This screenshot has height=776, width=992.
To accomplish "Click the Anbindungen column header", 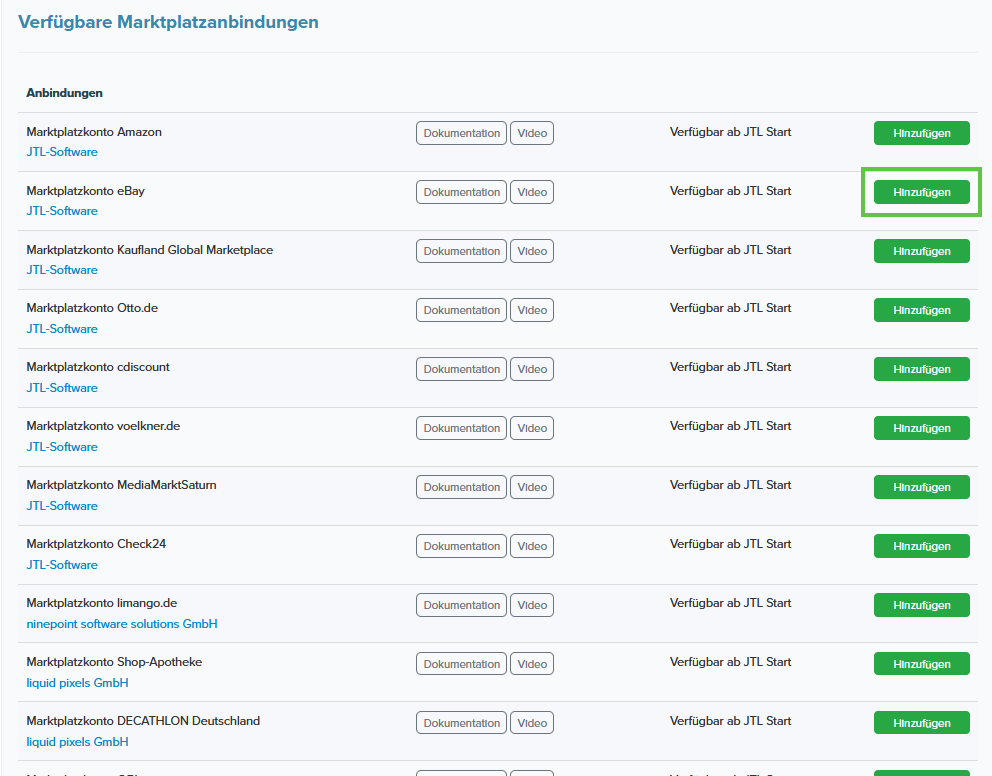I will 65,93.
